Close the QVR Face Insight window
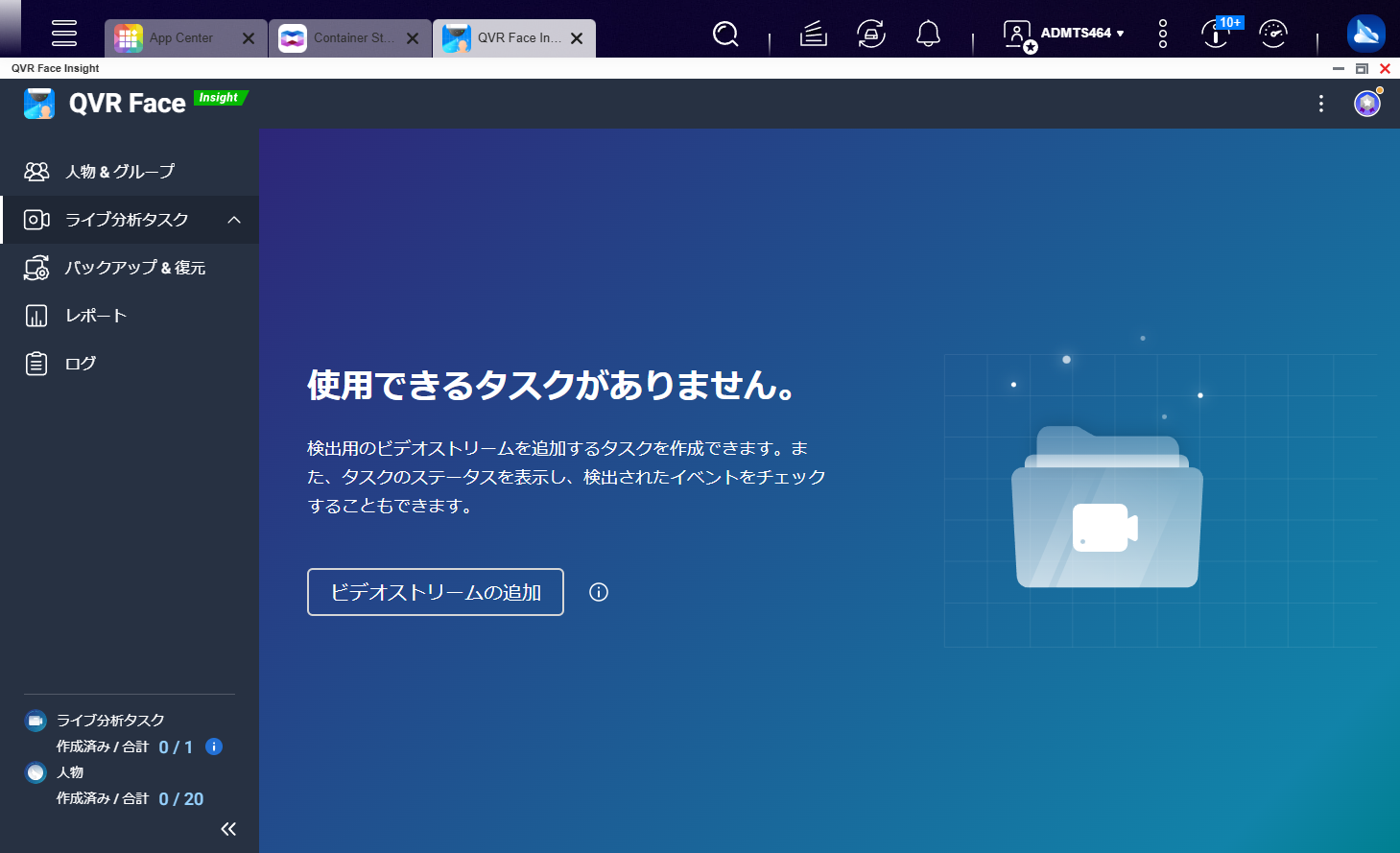Screen dimensions: 1400x853 (1385, 68)
